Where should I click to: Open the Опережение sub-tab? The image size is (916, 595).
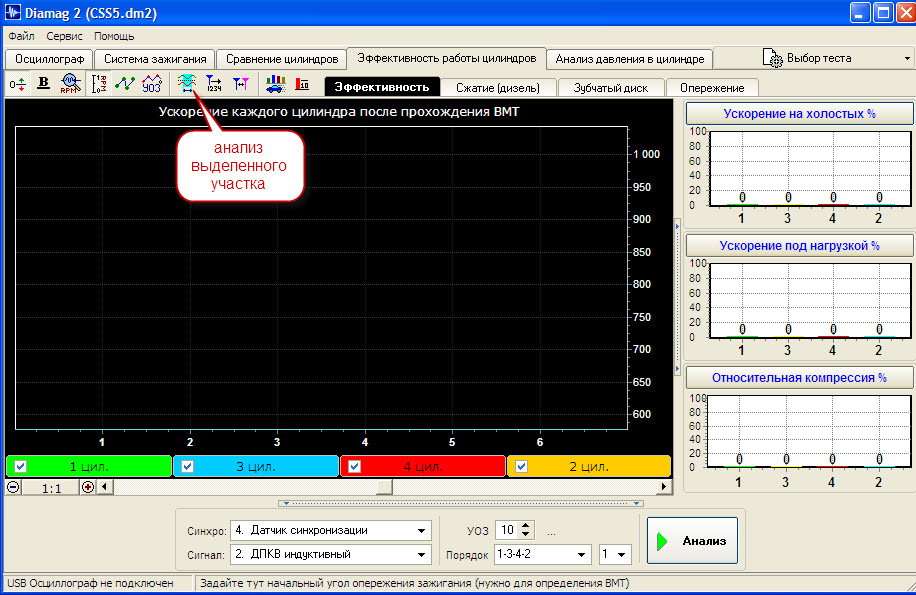coord(712,88)
